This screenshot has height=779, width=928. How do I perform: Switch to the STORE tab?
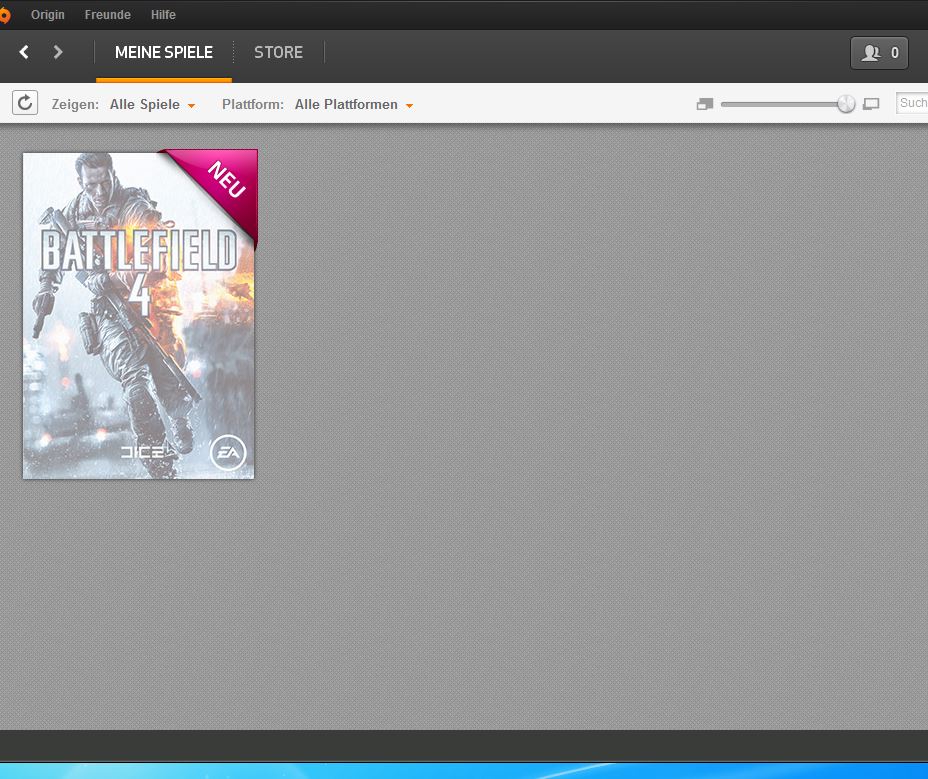tap(278, 53)
